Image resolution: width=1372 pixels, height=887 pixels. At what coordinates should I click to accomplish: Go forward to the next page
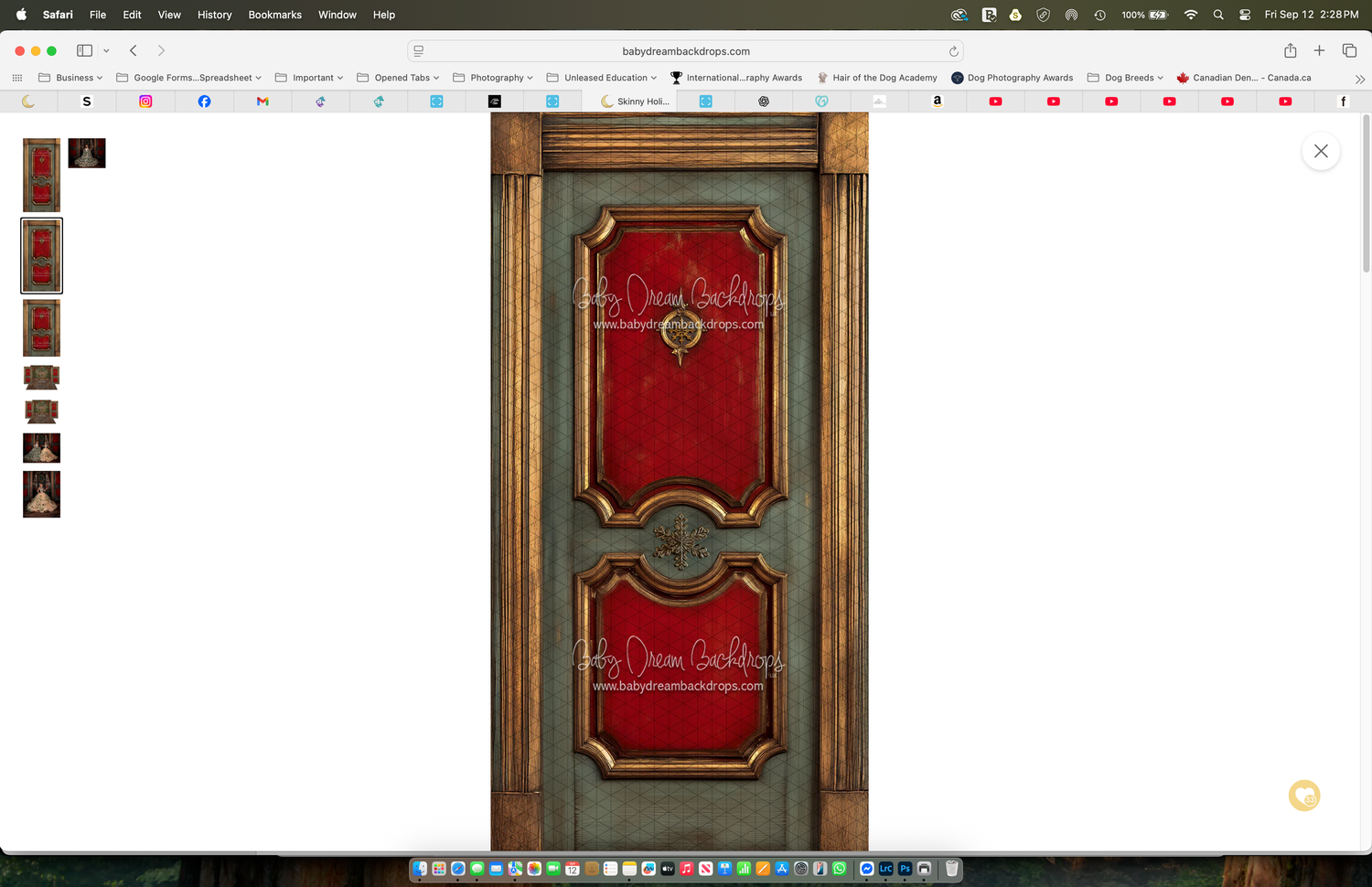click(161, 51)
